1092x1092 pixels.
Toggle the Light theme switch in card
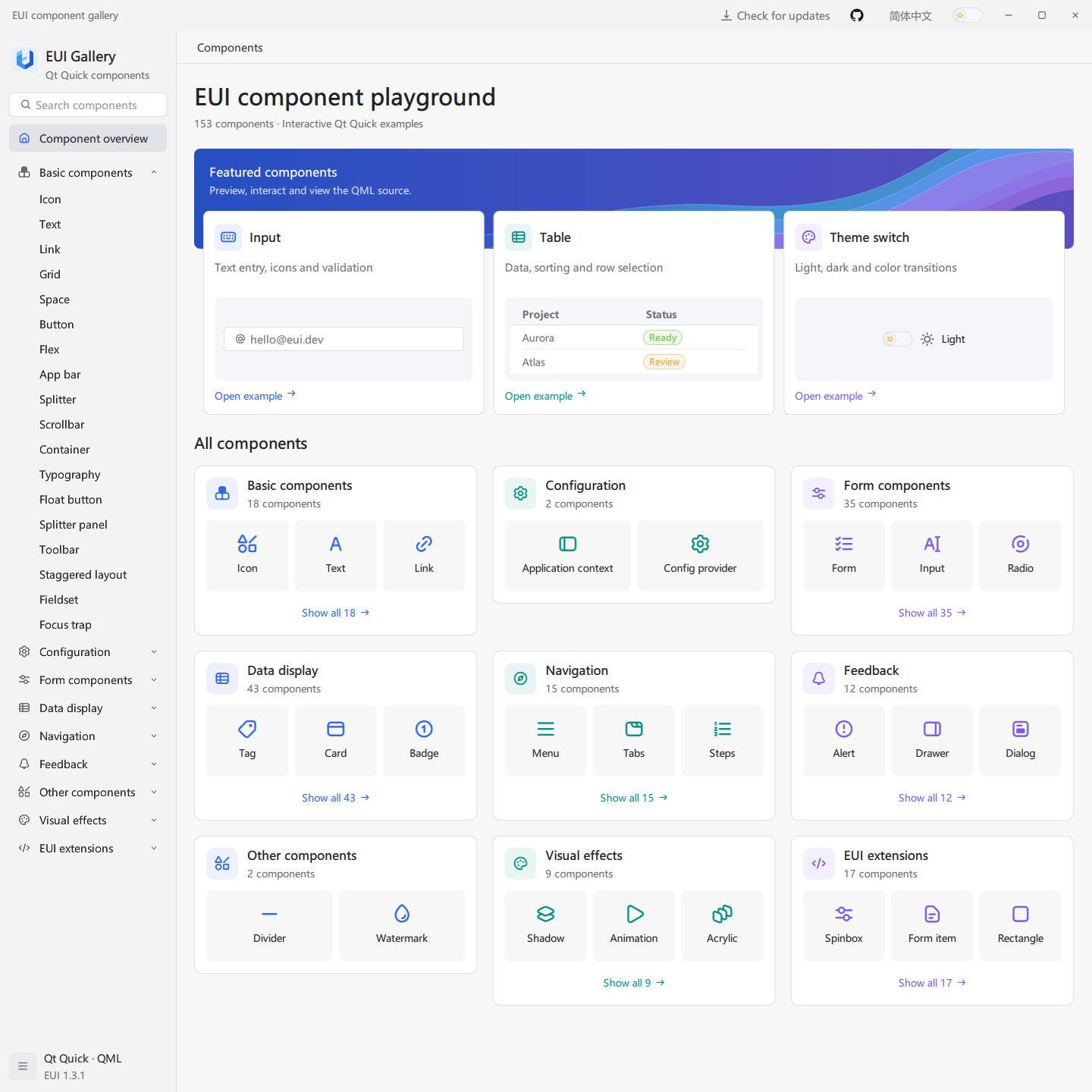tap(897, 339)
